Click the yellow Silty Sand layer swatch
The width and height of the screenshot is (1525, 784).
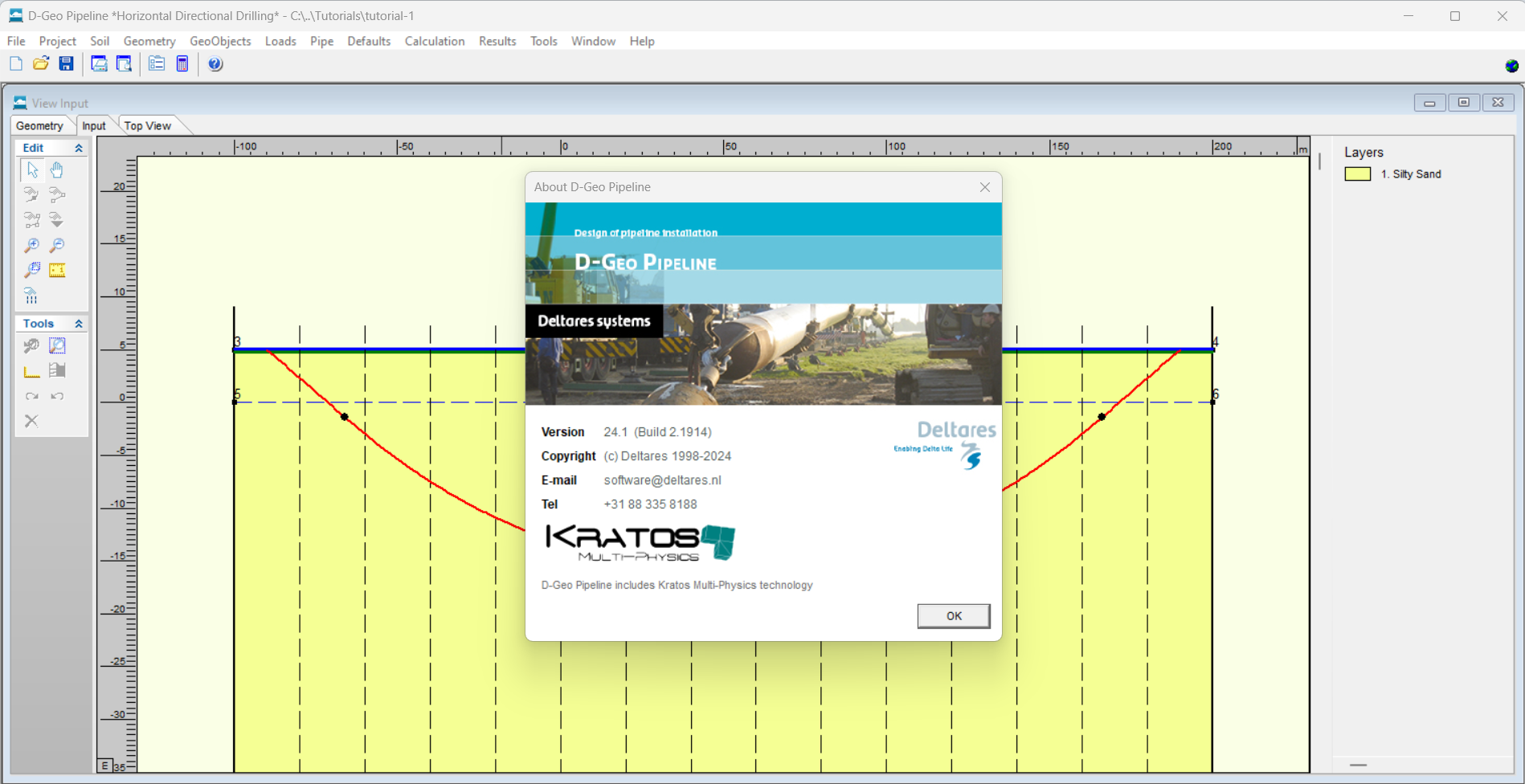(x=1358, y=174)
